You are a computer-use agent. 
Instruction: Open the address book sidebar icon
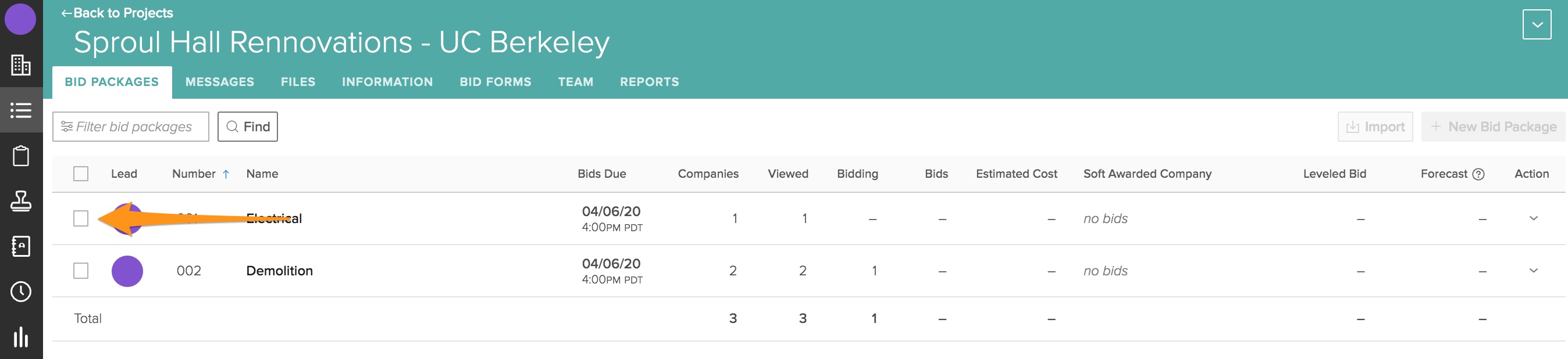[21, 246]
